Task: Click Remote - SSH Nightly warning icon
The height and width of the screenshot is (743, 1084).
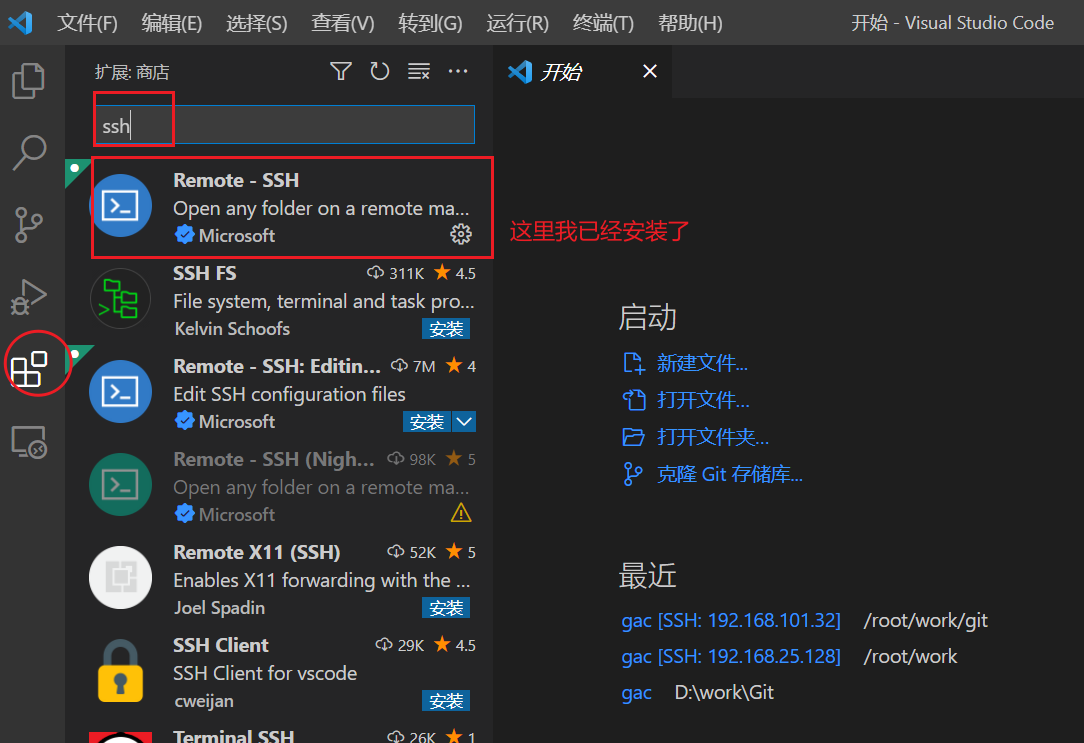Action: click(x=461, y=513)
